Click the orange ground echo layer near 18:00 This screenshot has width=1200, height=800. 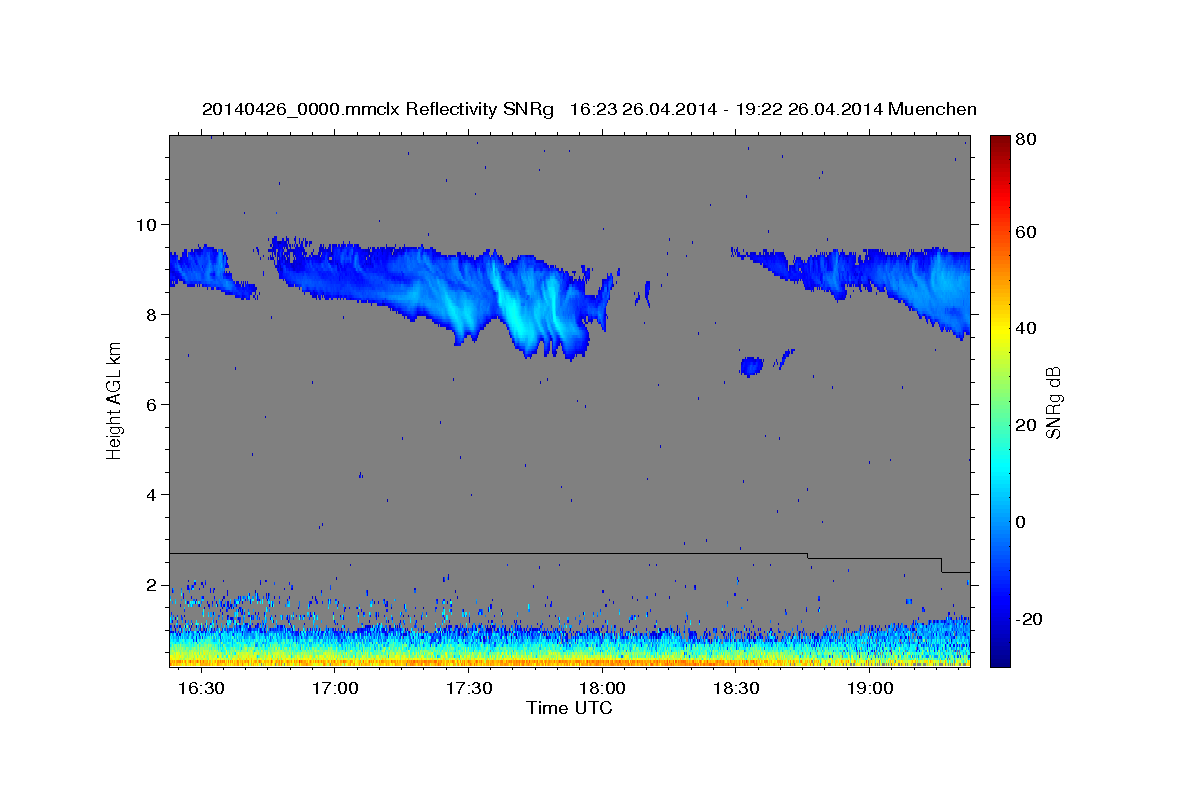tap(603, 662)
